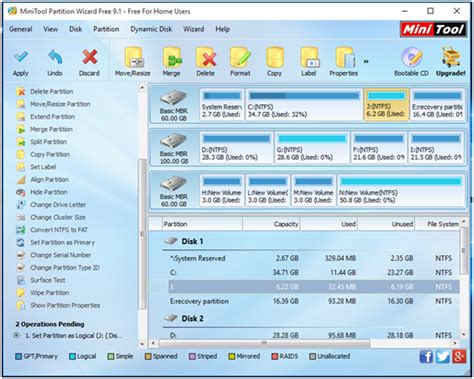474x379 pixels.
Task: Click the Undo arrow icon
Action: 55,57
